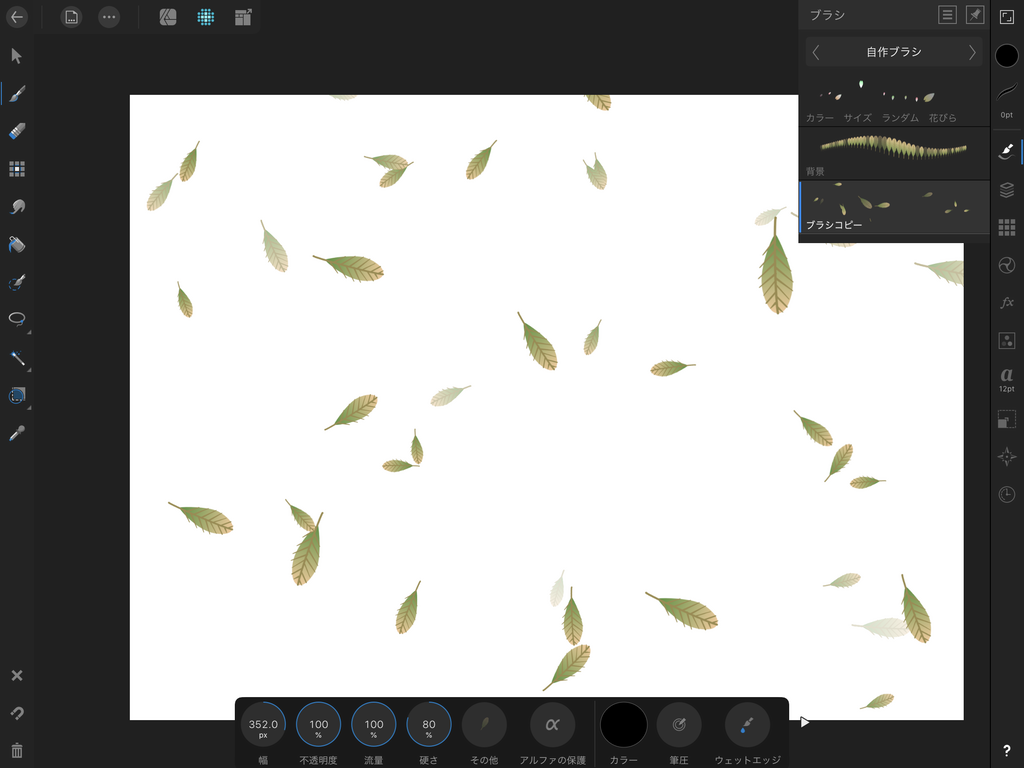Switch to the 自作ブラシ brush category
The height and width of the screenshot is (768, 1024).
click(891, 51)
